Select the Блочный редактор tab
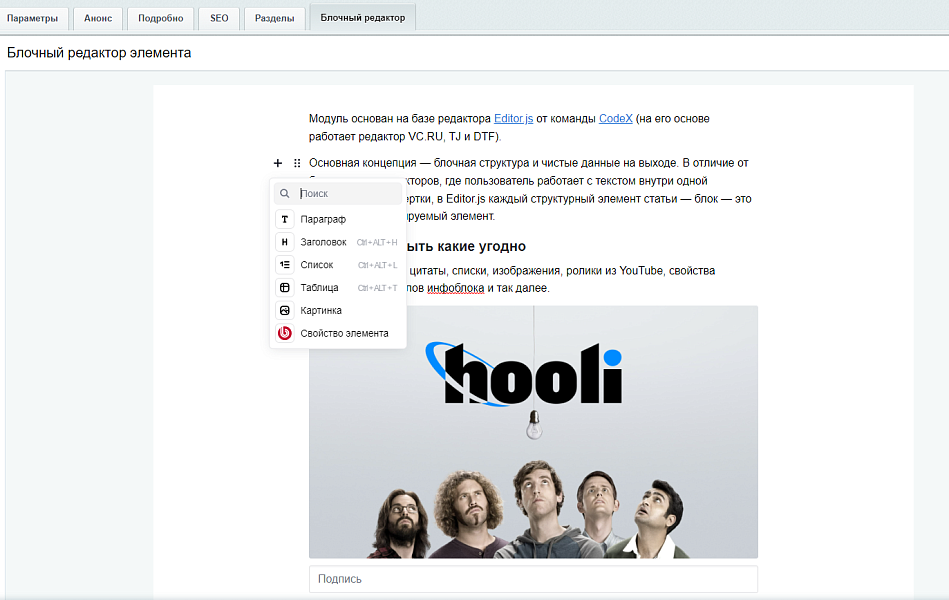949x600 pixels. 362,17
